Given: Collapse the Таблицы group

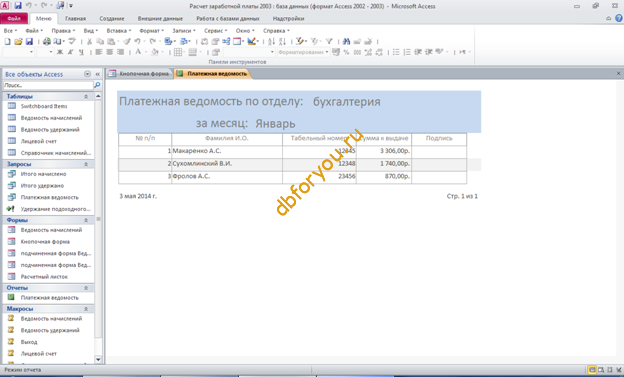Looking at the screenshot, I should (x=86, y=96).
